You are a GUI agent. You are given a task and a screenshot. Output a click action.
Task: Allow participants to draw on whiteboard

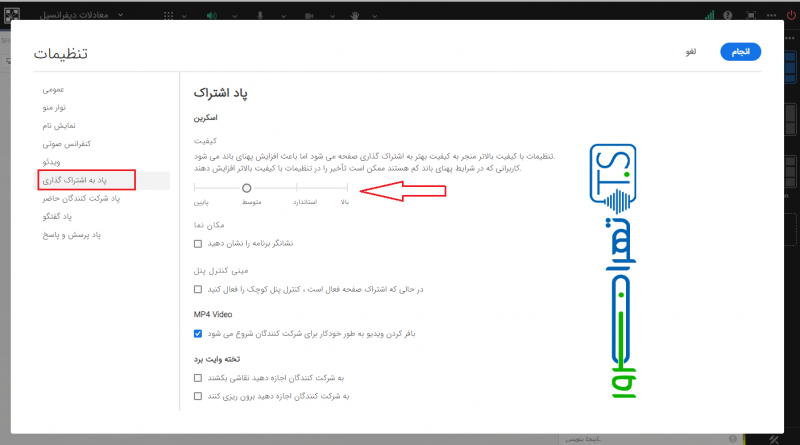point(198,379)
